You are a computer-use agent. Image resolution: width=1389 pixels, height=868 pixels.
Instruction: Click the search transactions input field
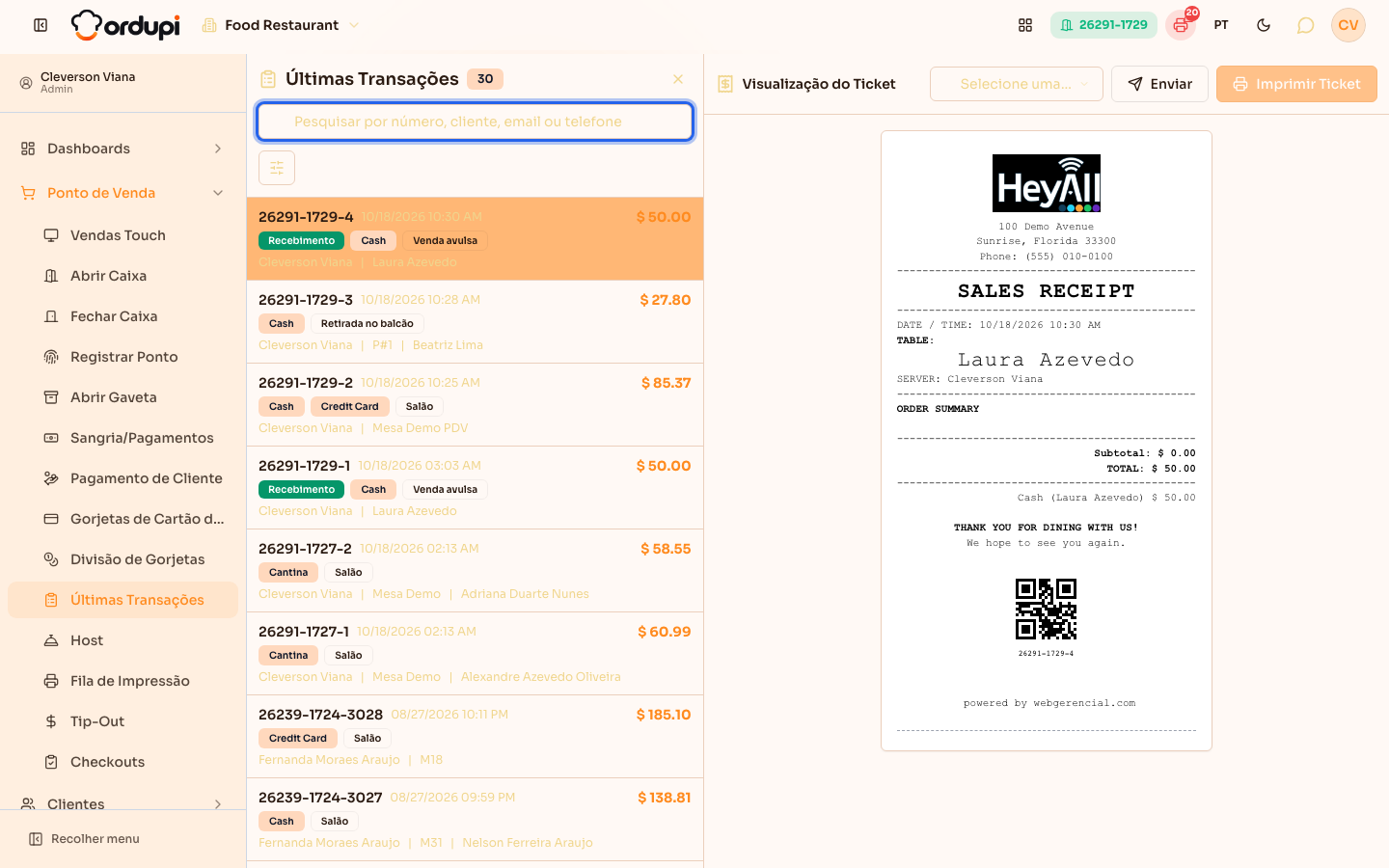[x=475, y=122]
